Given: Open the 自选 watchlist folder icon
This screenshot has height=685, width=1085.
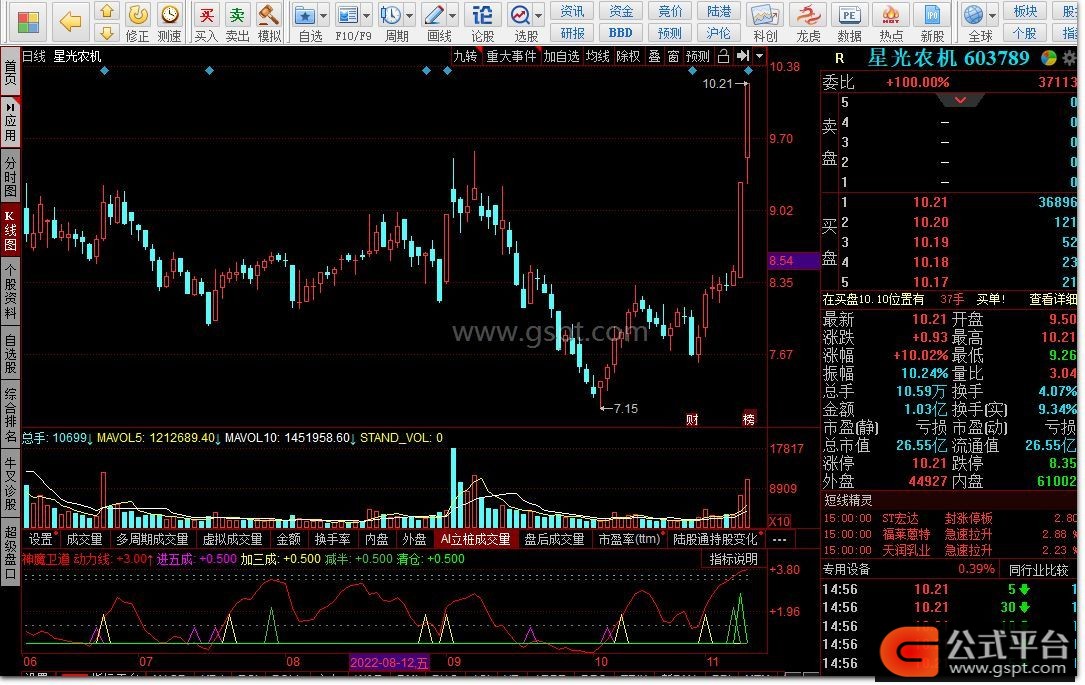Looking at the screenshot, I should point(305,15).
